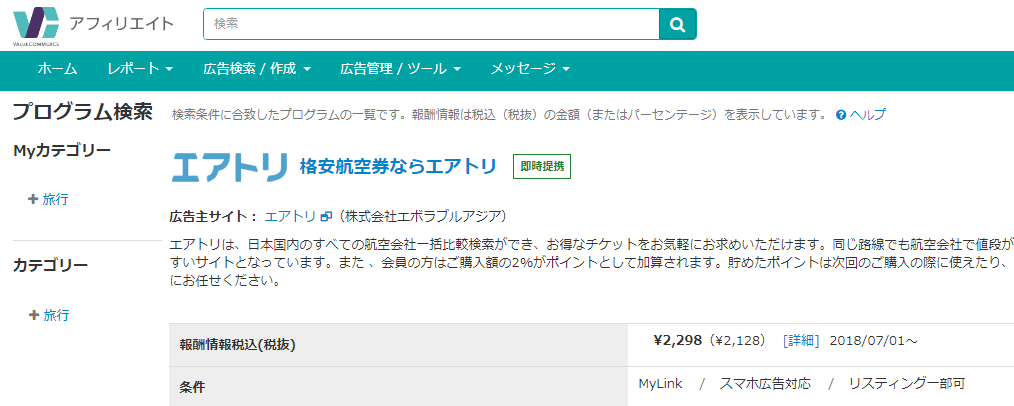Open the 格安航空券ならエアトリ program title

coord(398,167)
